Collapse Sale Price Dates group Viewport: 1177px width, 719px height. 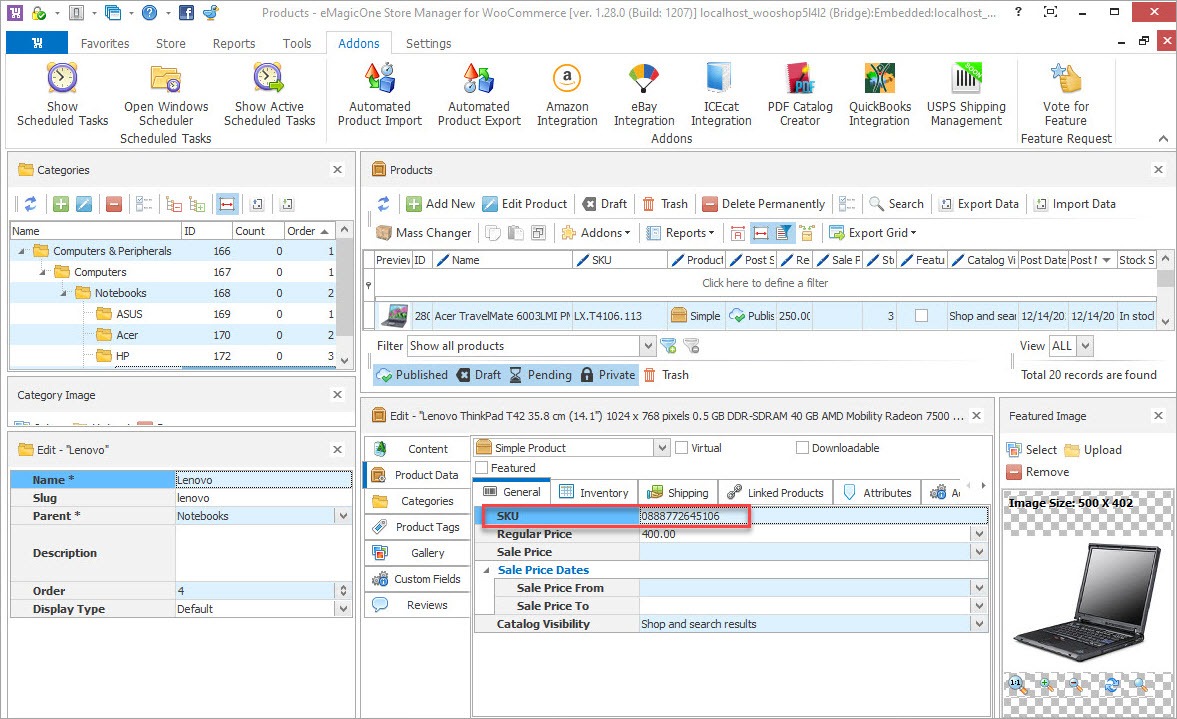pos(486,570)
